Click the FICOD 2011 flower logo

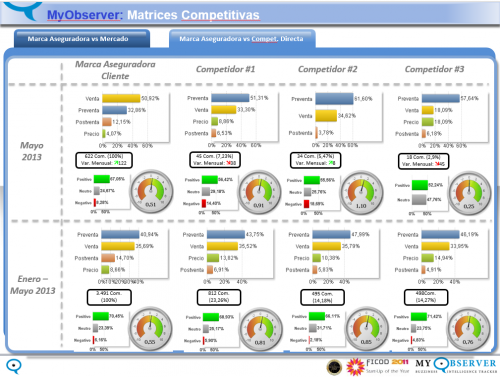pos(355,367)
